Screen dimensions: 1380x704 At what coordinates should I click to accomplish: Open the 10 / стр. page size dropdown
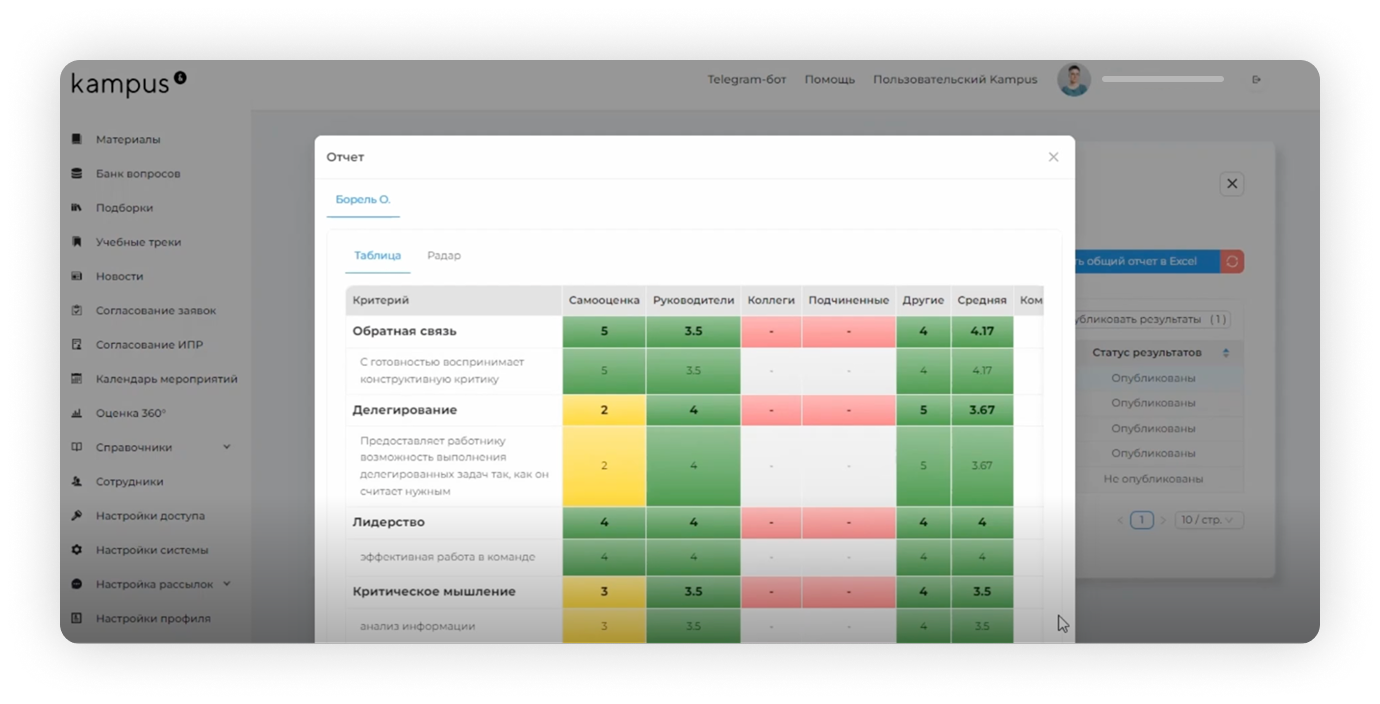coord(1209,520)
